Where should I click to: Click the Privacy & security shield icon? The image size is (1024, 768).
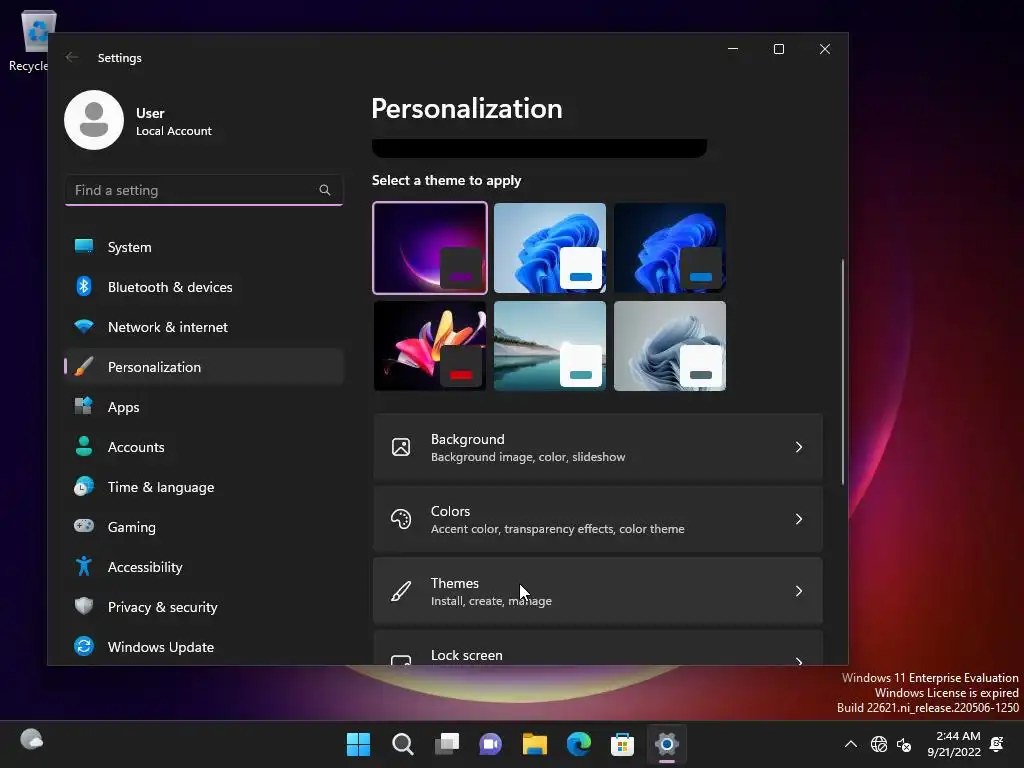point(84,606)
